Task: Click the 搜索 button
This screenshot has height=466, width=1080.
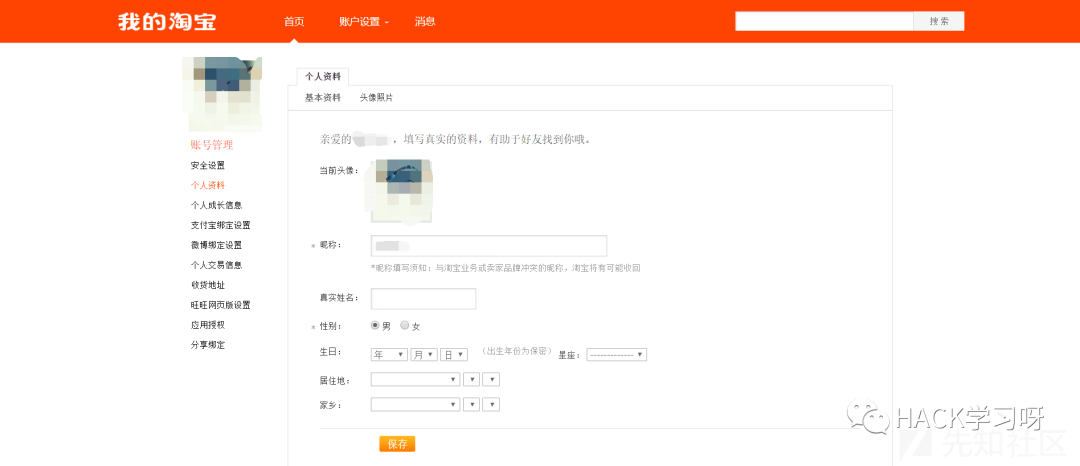Action: coord(939,21)
